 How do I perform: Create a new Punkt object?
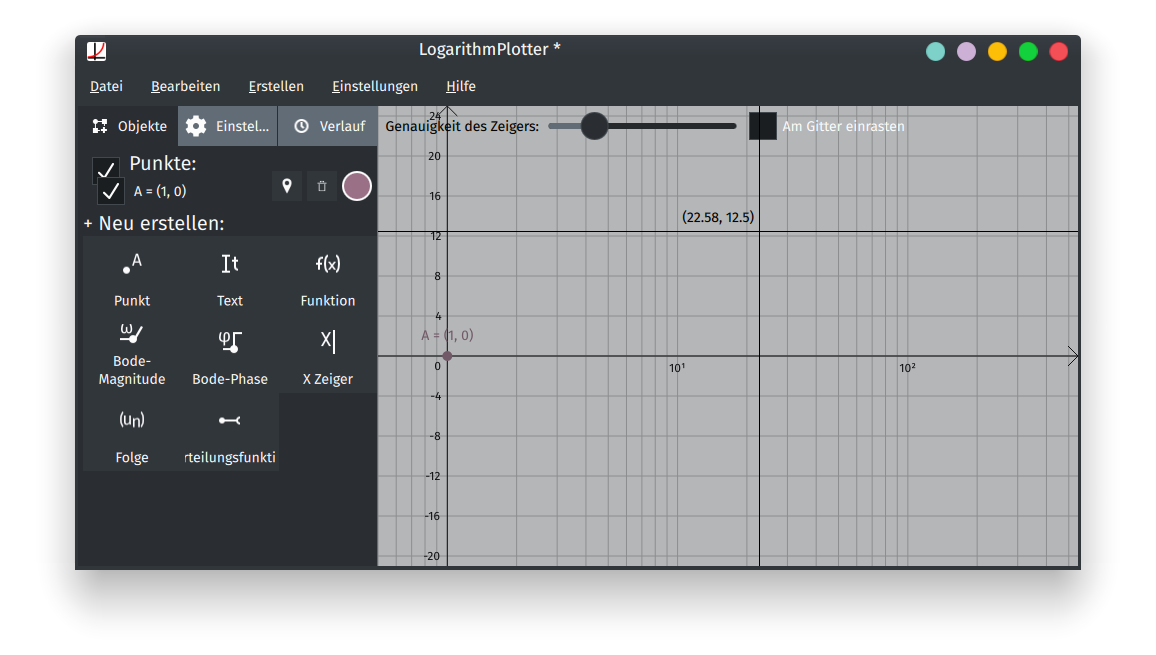coord(132,276)
